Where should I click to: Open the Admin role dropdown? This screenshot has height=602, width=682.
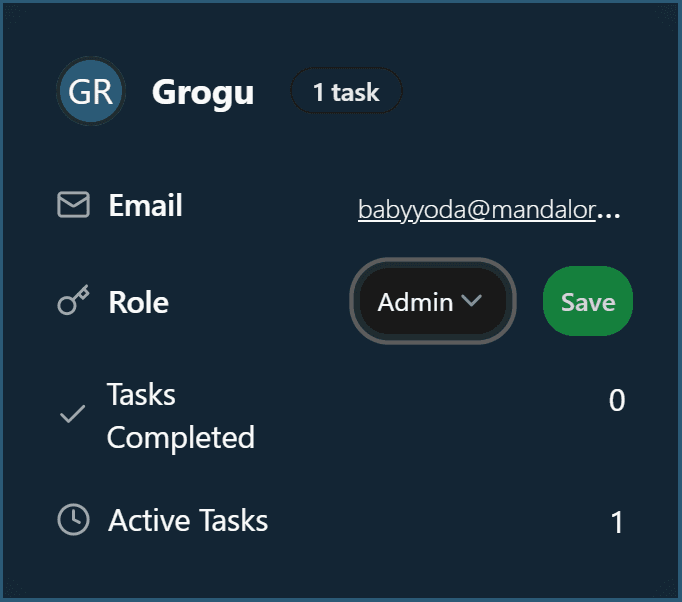point(432,302)
